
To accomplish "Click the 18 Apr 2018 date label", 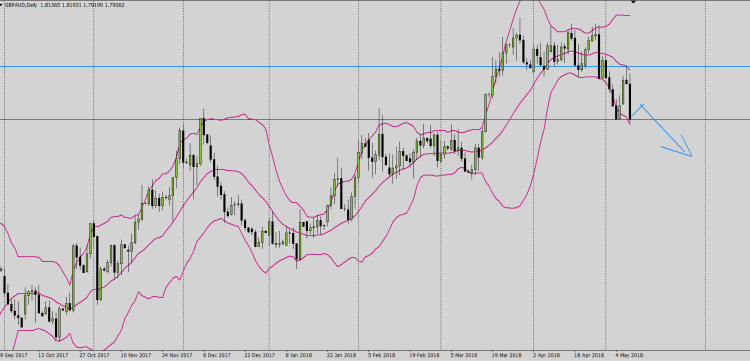I will [589, 356].
